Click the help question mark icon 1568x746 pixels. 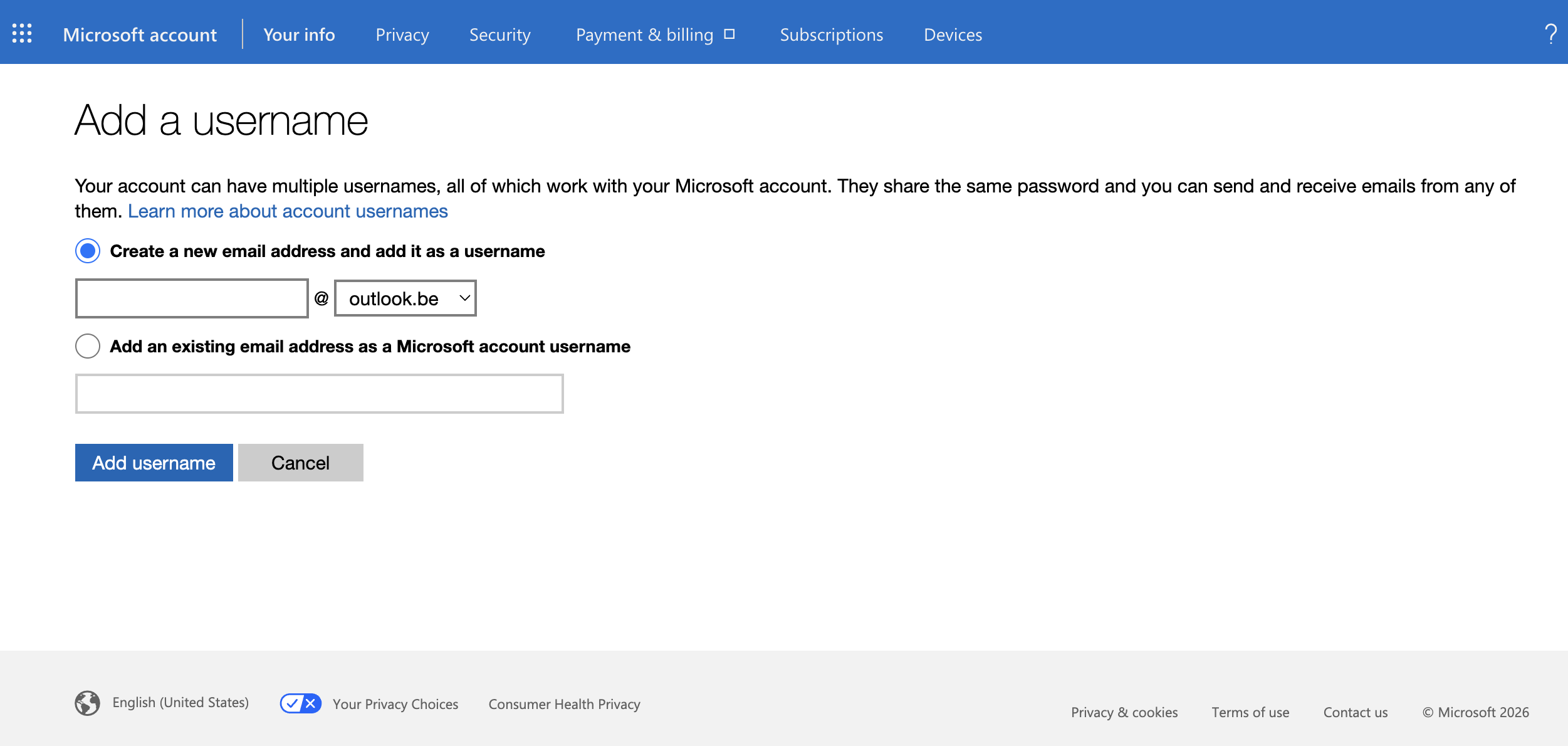1550,34
